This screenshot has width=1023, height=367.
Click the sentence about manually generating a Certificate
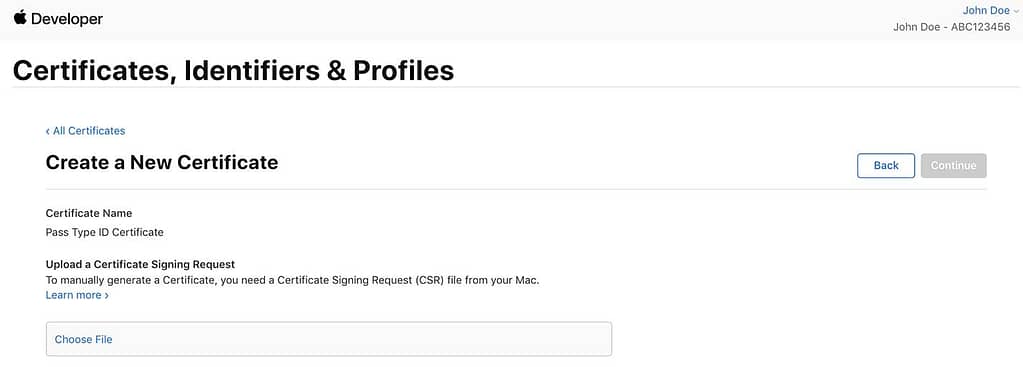coord(292,280)
